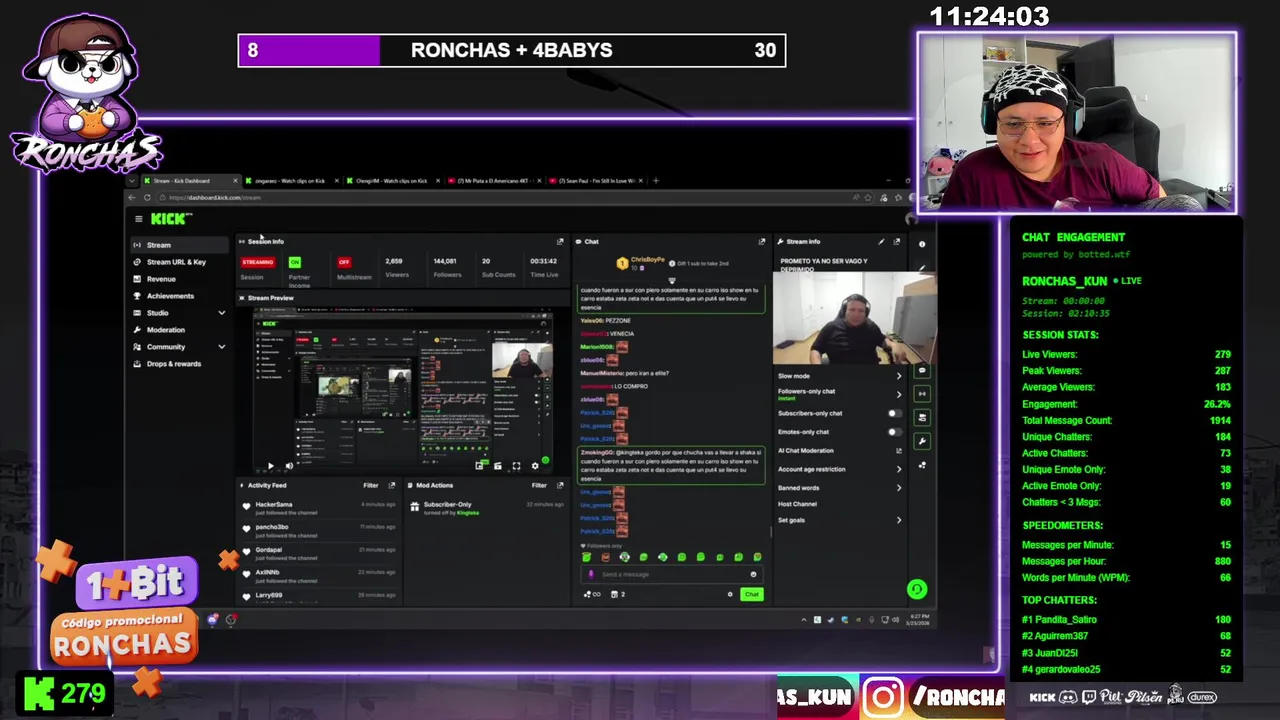Expand the Studio submenu chevron
This screenshot has width=1280, height=720.
[x=221, y=313]
